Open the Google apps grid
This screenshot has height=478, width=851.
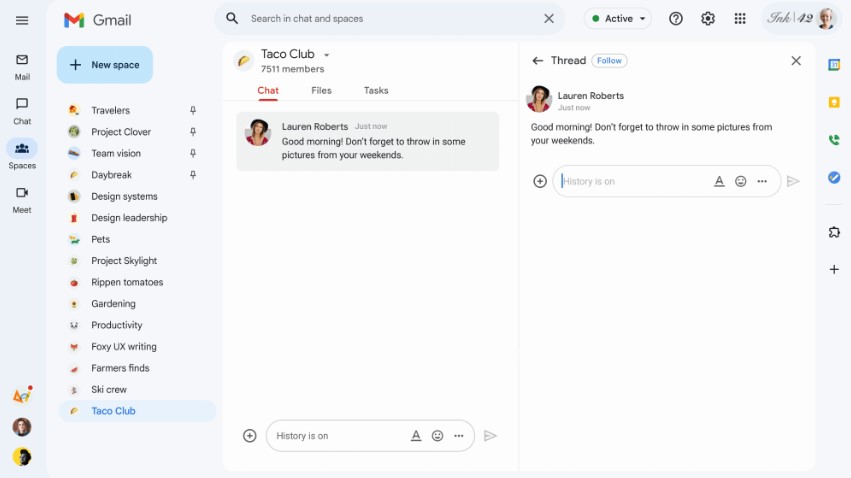(x=740, y=19)
